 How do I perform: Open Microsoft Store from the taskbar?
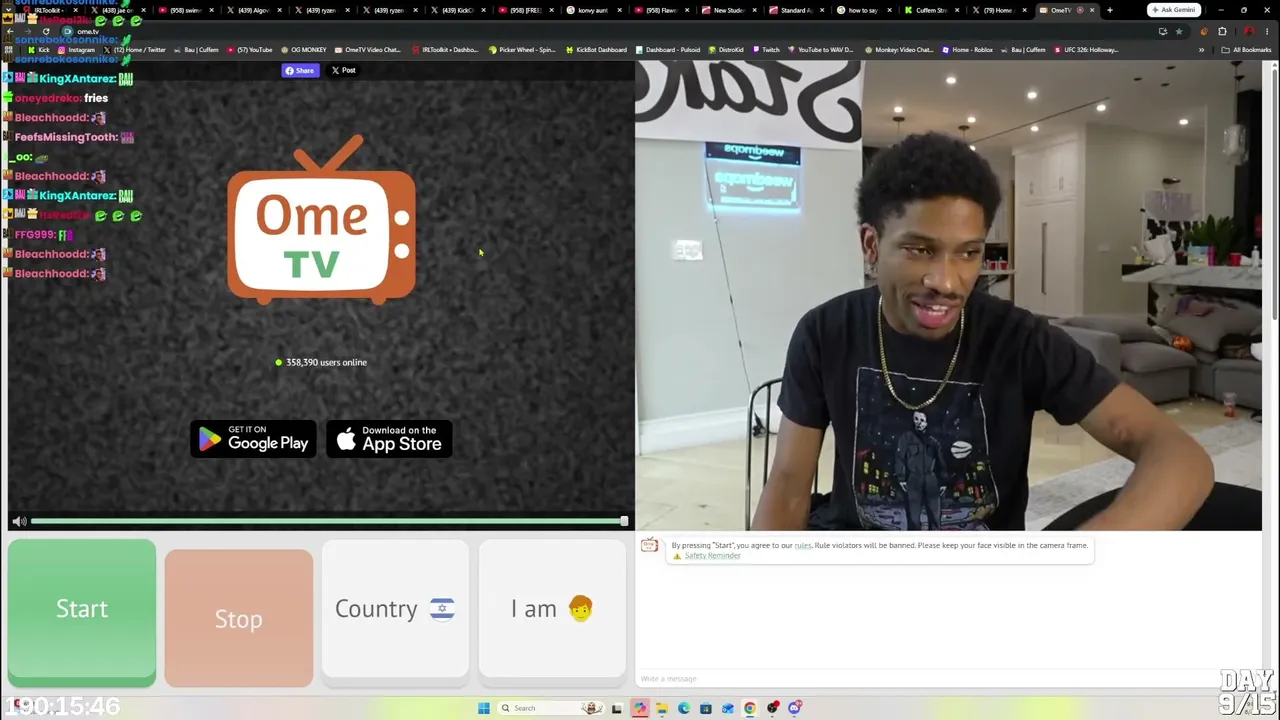pyautogui.click(x=706, y=708)
